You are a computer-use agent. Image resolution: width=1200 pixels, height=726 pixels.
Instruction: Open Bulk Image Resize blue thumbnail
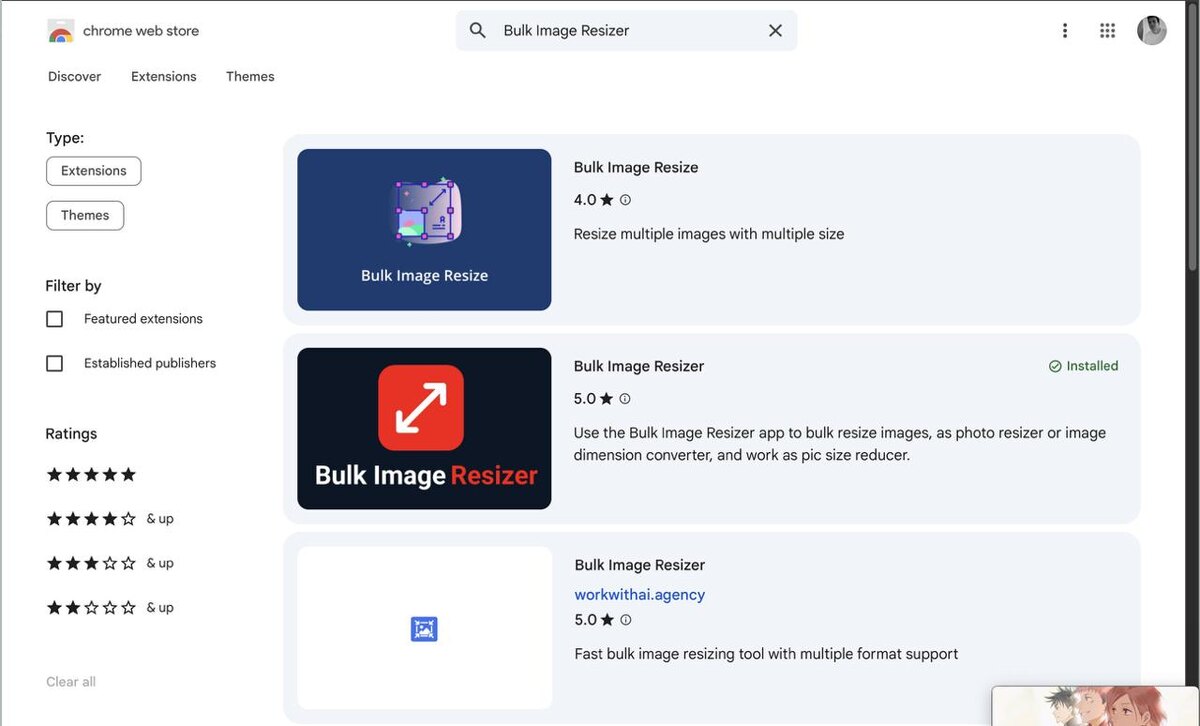(424, 230)
